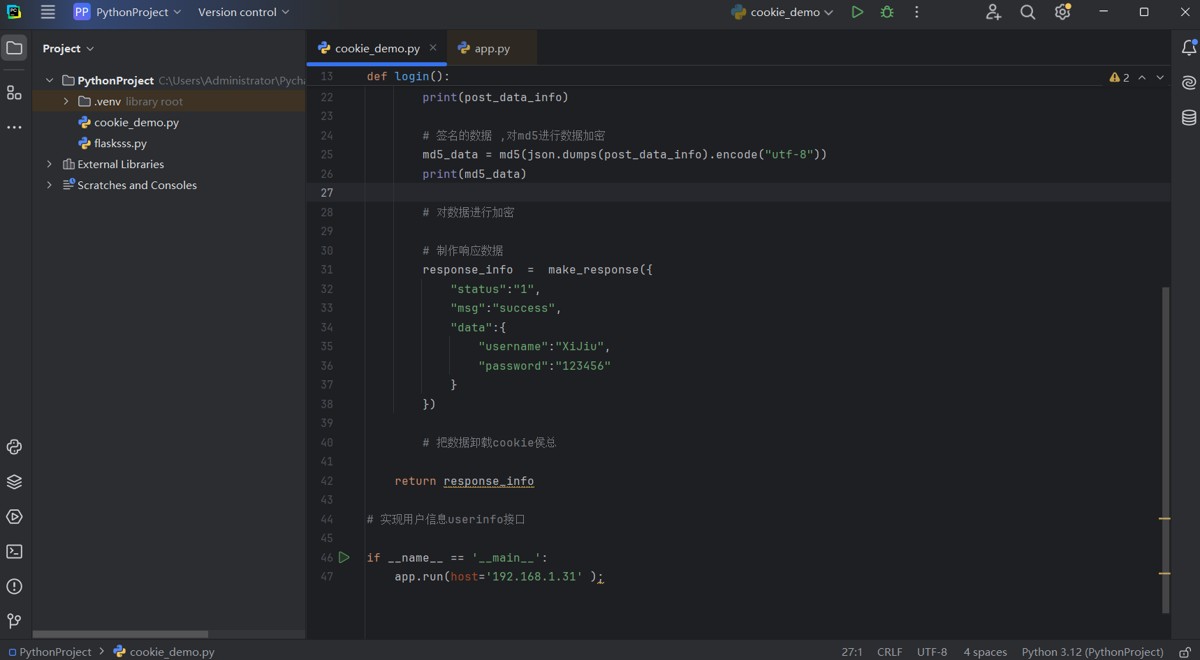Open the Git version control tool window
1200x660 pixels.
click(14, 621)
